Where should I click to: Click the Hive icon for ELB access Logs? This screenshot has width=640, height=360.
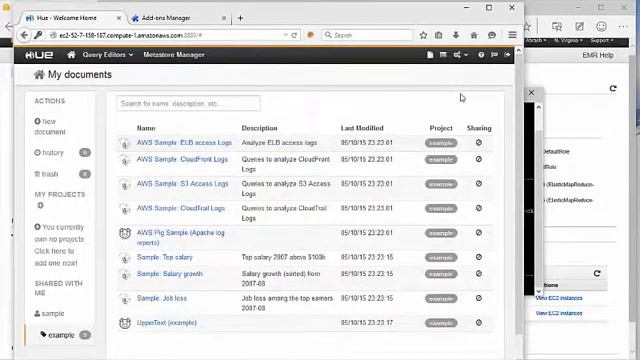125,143
